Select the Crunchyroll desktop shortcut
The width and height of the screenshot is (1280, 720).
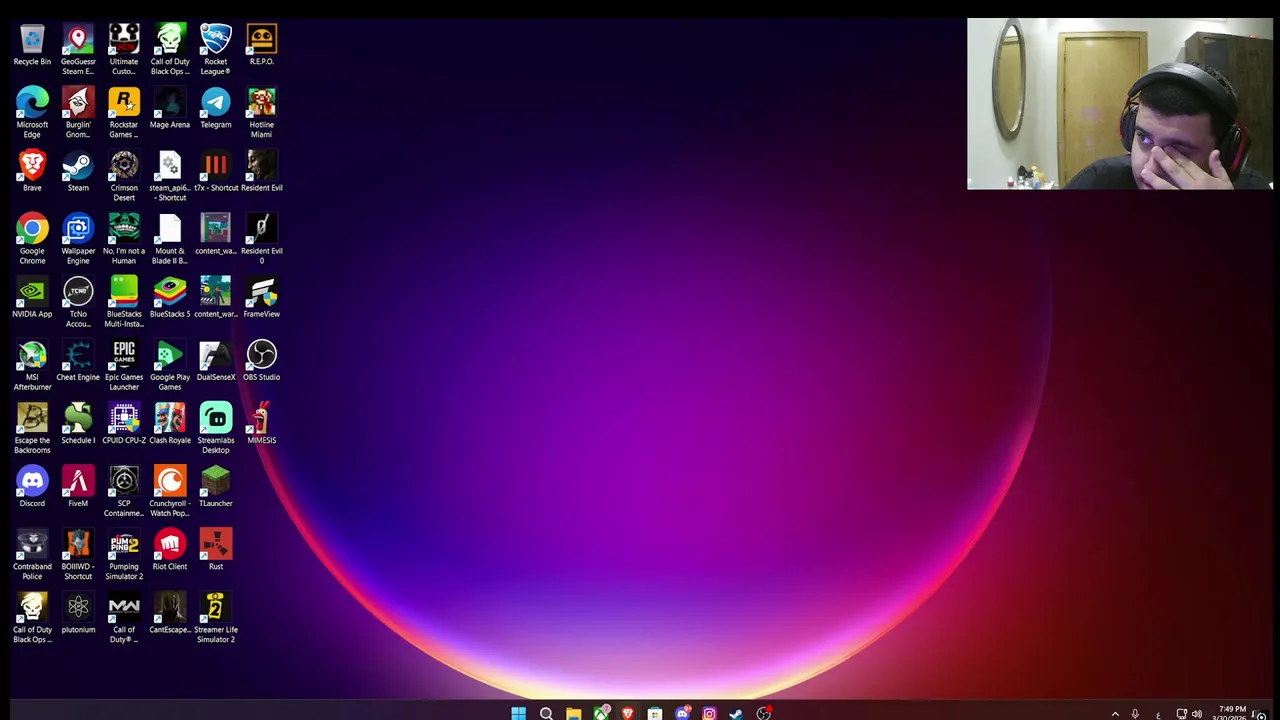pos(170,491)
